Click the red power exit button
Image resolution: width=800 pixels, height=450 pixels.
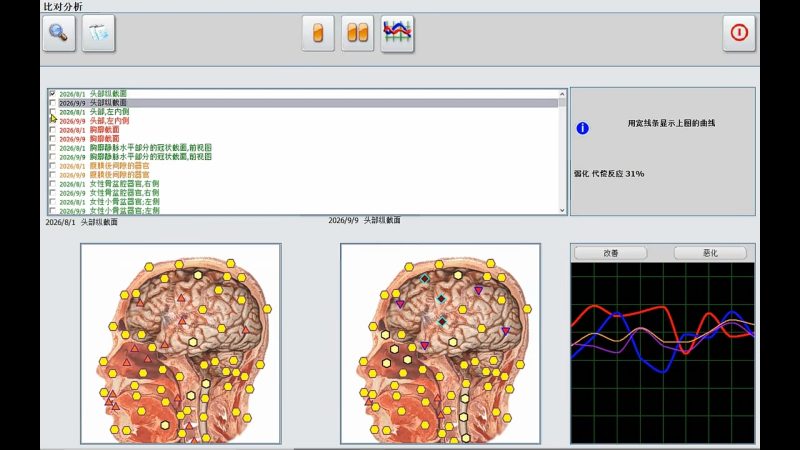[739, 33]
